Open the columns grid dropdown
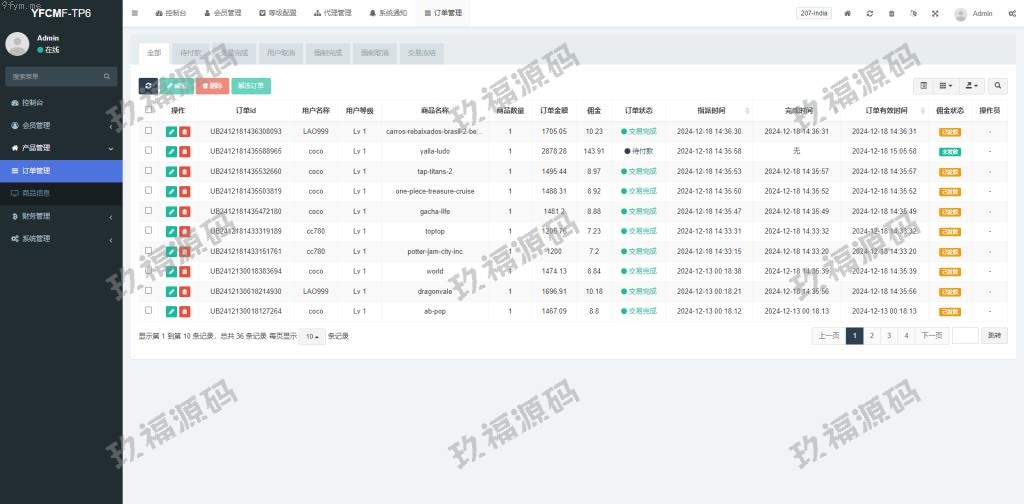 click(x=945, y=86)
